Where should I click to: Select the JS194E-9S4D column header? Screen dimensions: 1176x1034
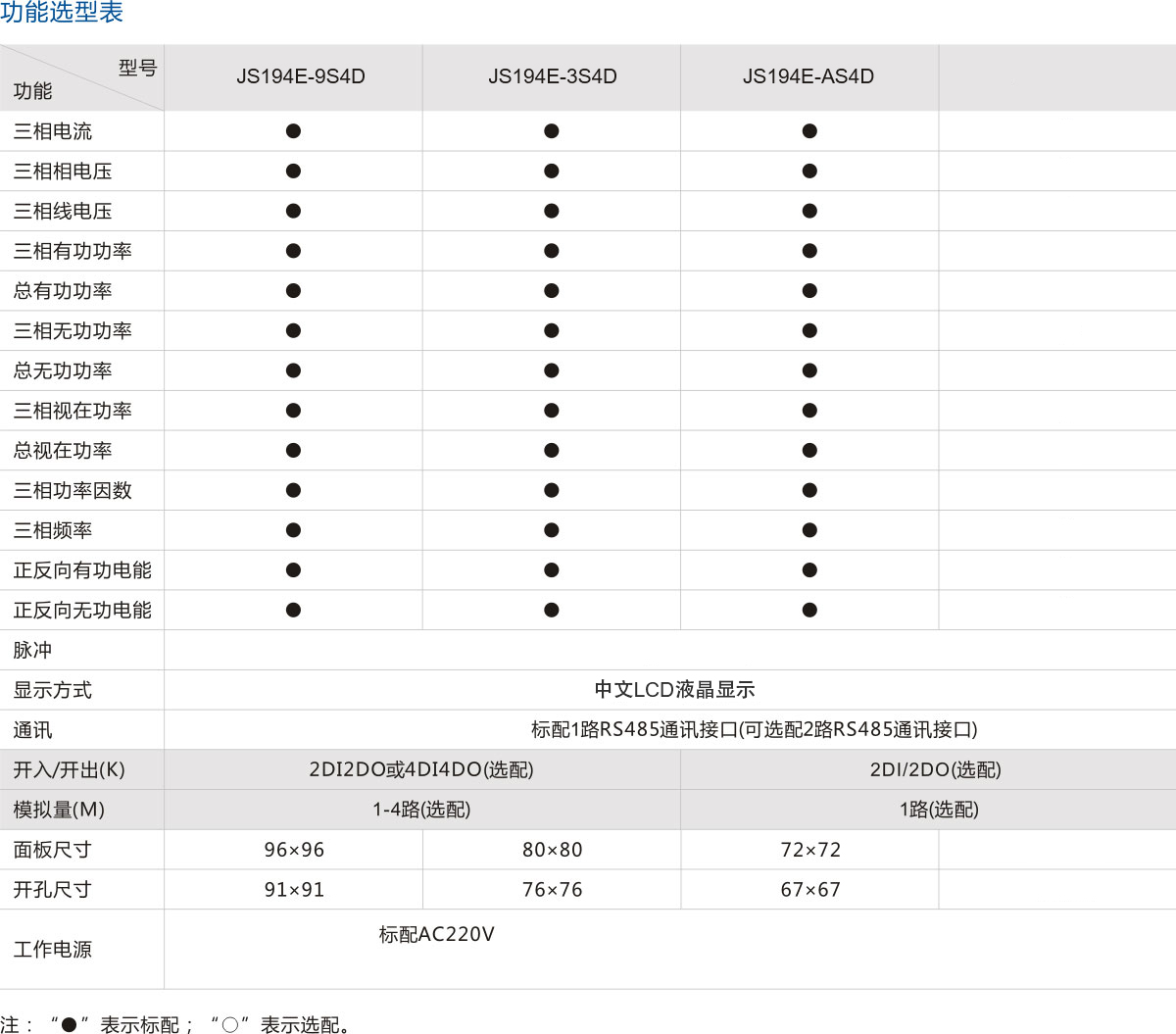300,76
